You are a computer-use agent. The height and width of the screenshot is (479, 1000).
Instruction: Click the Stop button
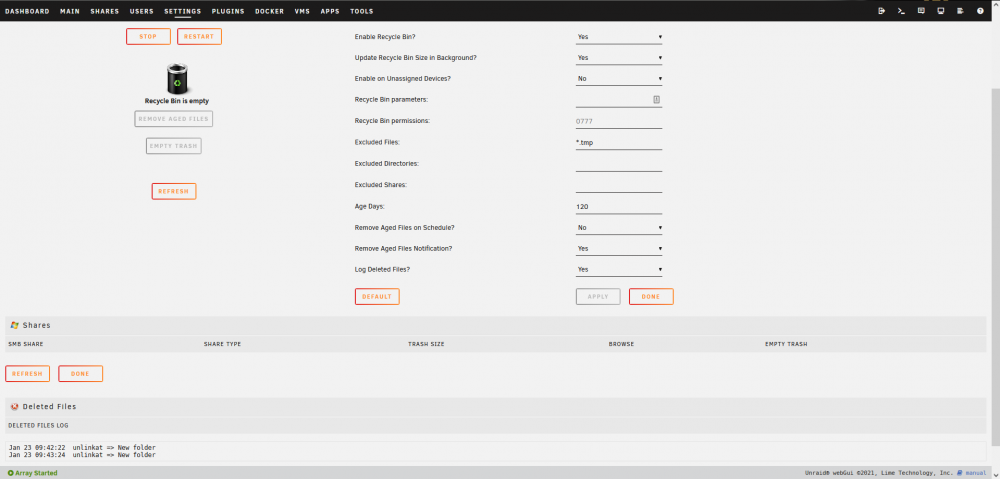coord(148,36)
